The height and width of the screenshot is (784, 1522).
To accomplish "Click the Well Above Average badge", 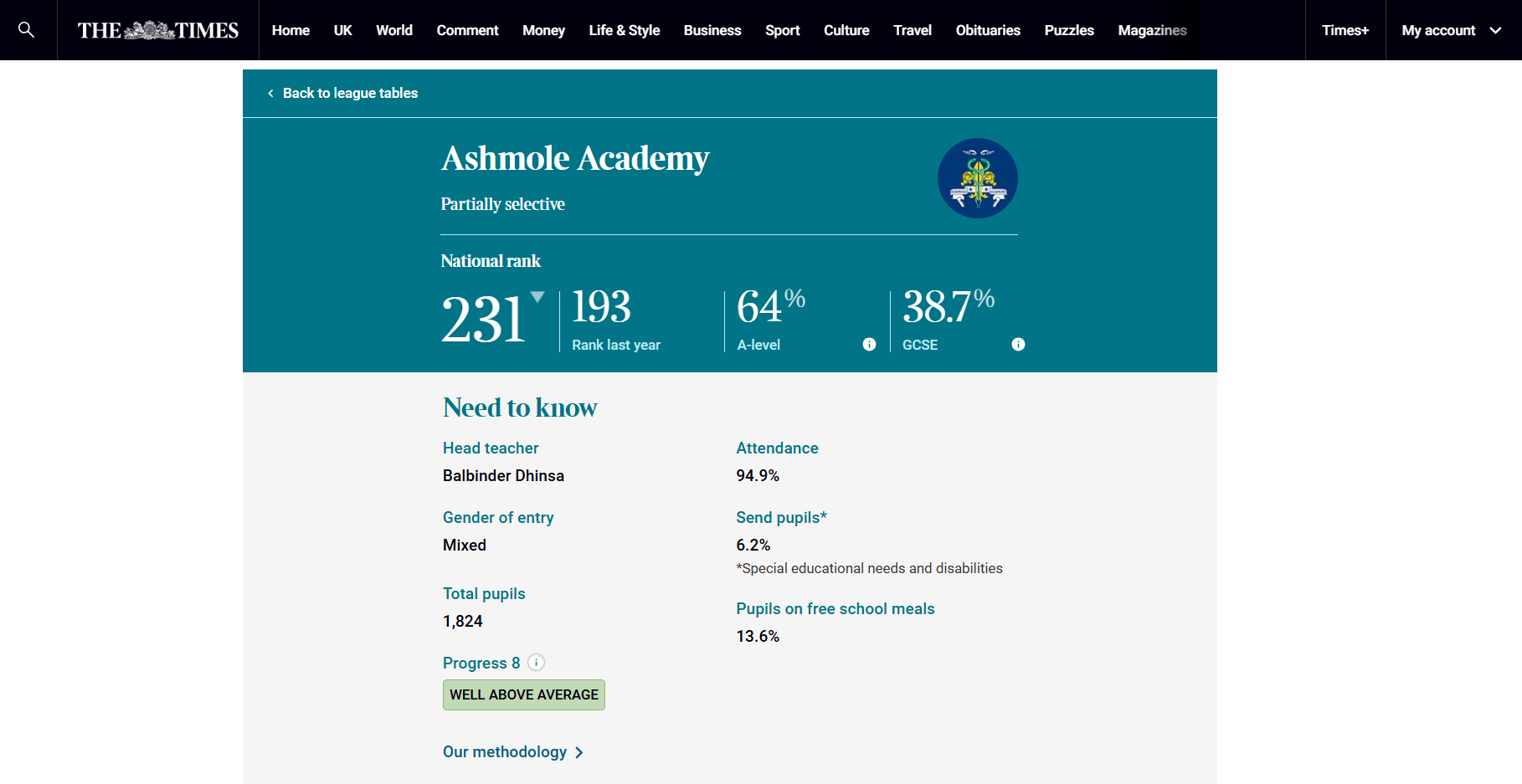I will tap(523, 694).
